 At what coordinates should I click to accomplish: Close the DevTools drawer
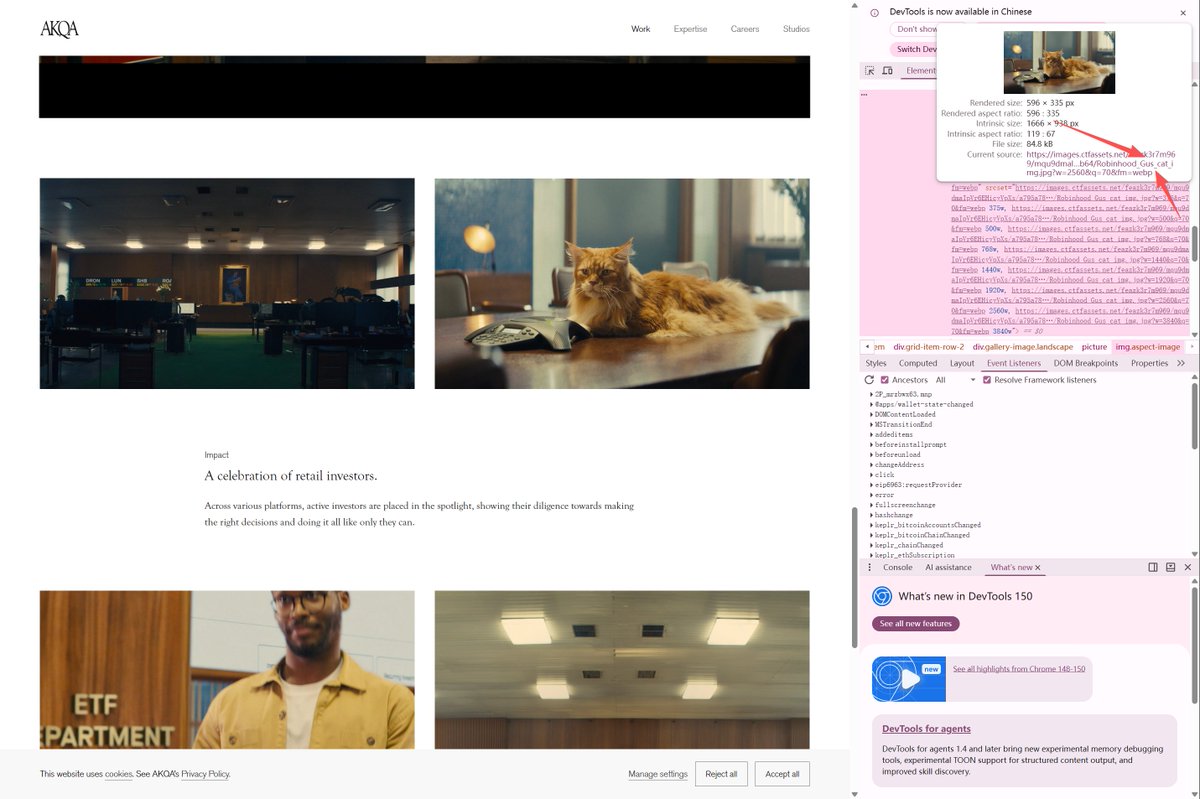[x=1188, y=567]
